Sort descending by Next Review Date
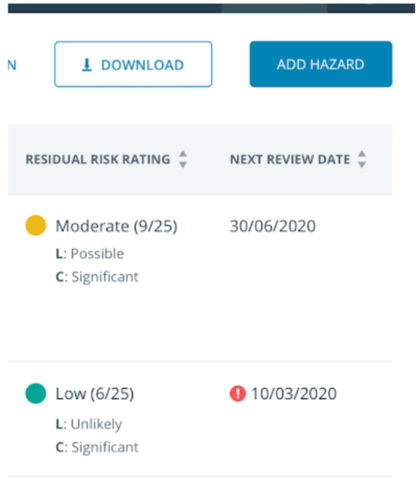This screenshot has width=419, height=492. click(362, 165)
